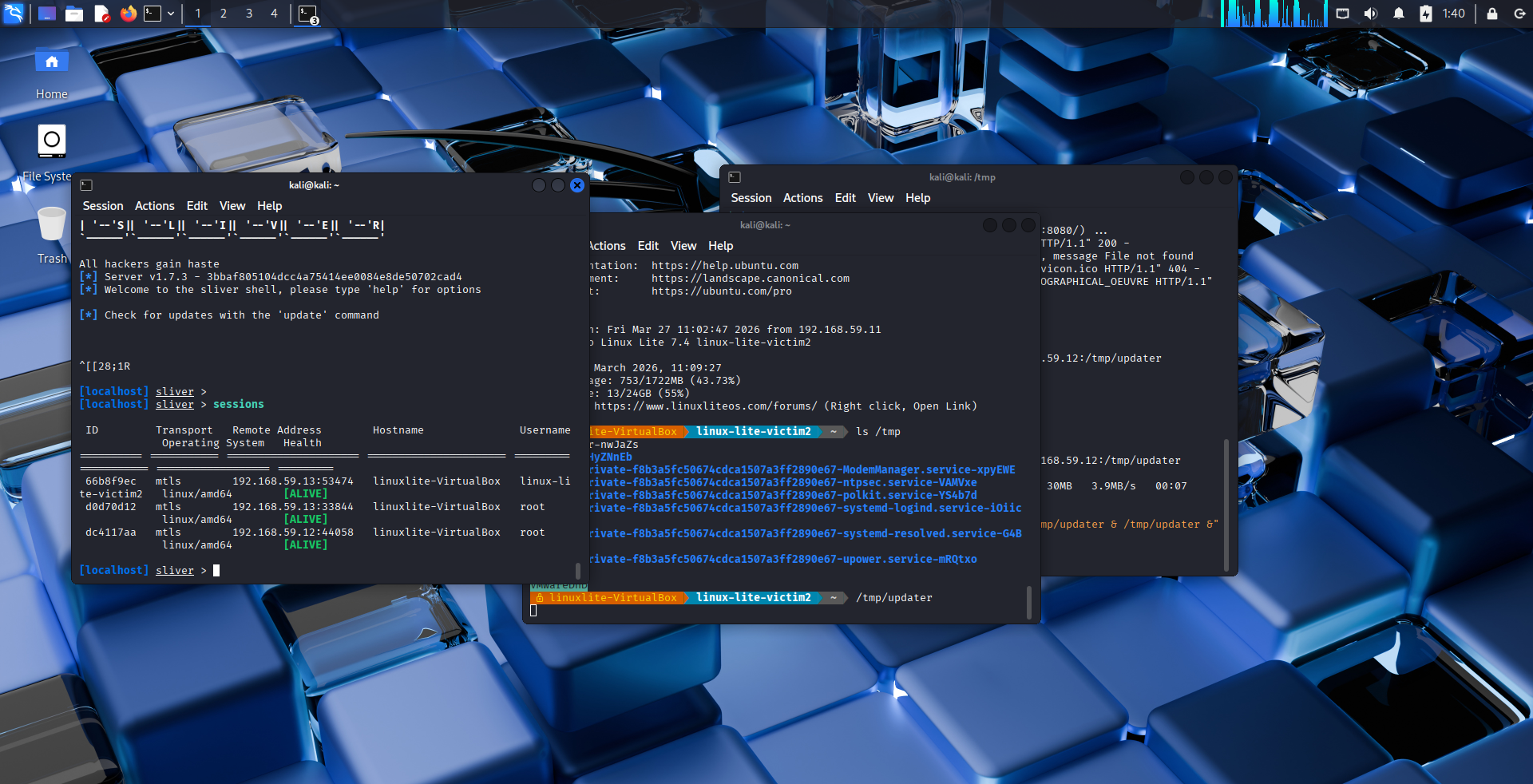Launch Firefox from the top panel
The width and height of the screenshot is (1533, 784).
click(x=128, y=14)
